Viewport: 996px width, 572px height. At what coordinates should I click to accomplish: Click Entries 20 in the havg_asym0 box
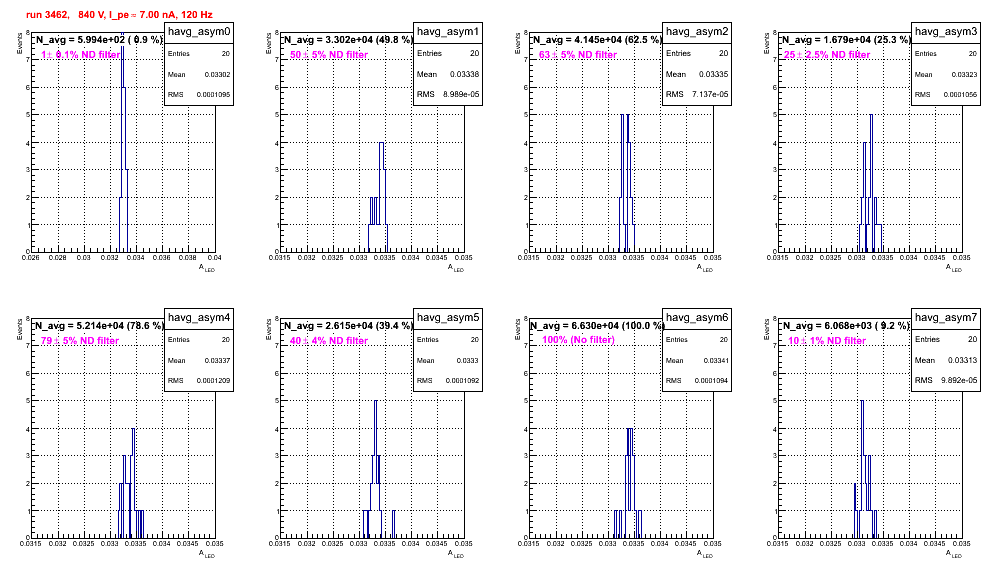tap(199, 53)
